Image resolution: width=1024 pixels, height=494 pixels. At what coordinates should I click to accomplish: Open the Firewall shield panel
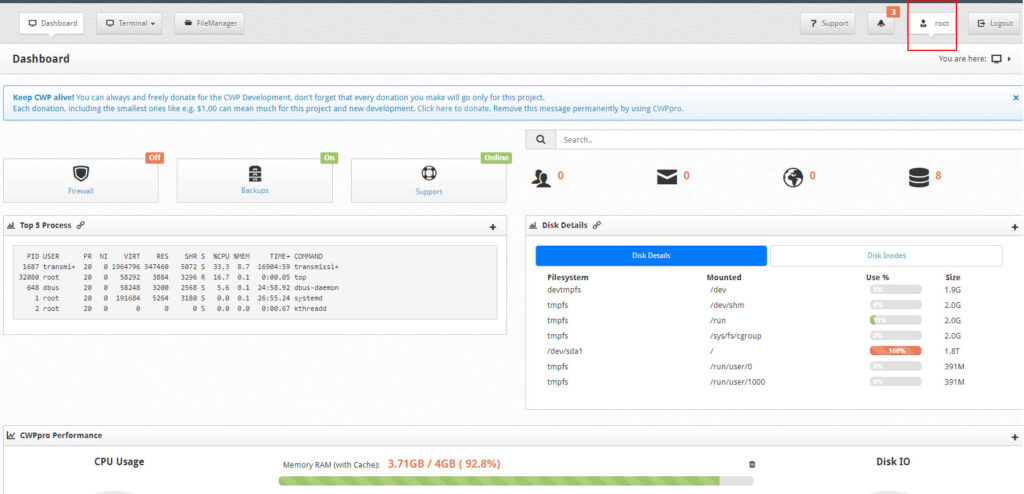coord(81,180)
